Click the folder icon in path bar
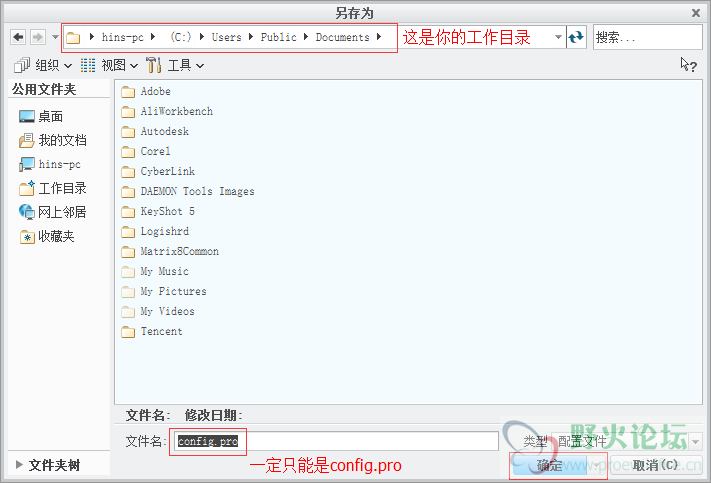 coord(73,38)
